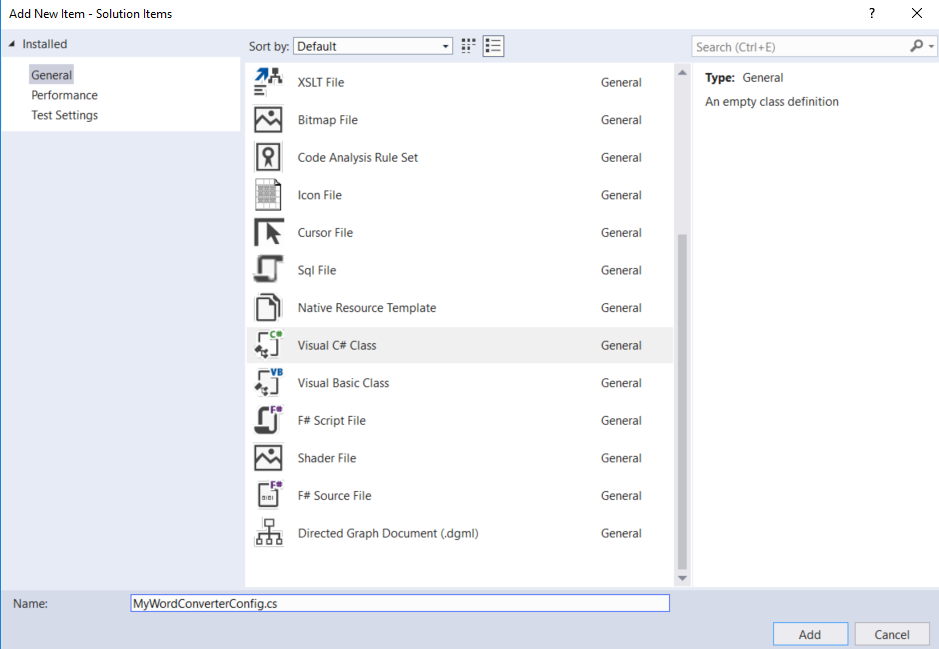
Task: Click 'General' type in XSLT File row
Action: (x=621, y=82)
